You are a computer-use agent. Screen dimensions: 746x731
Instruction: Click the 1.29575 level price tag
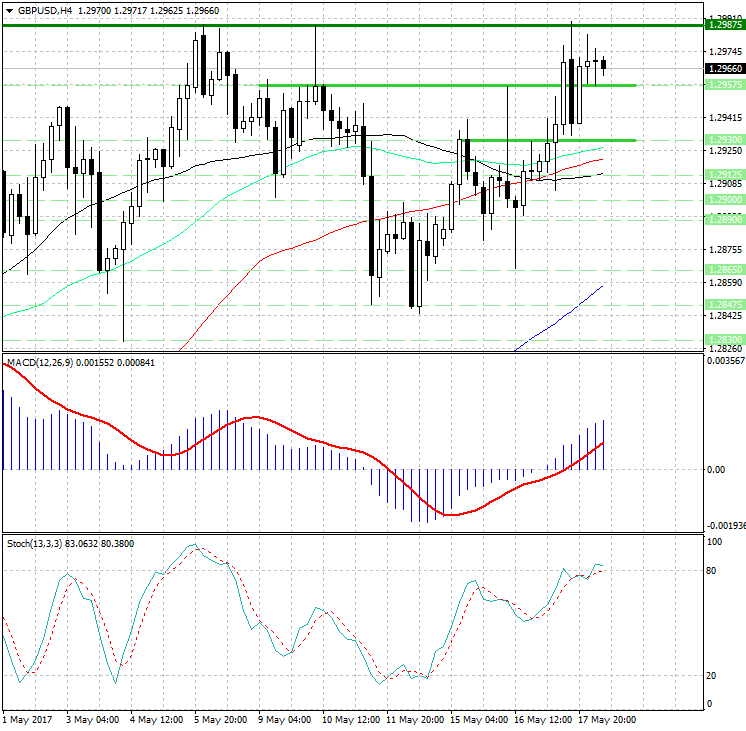click(x=724, y=85)
